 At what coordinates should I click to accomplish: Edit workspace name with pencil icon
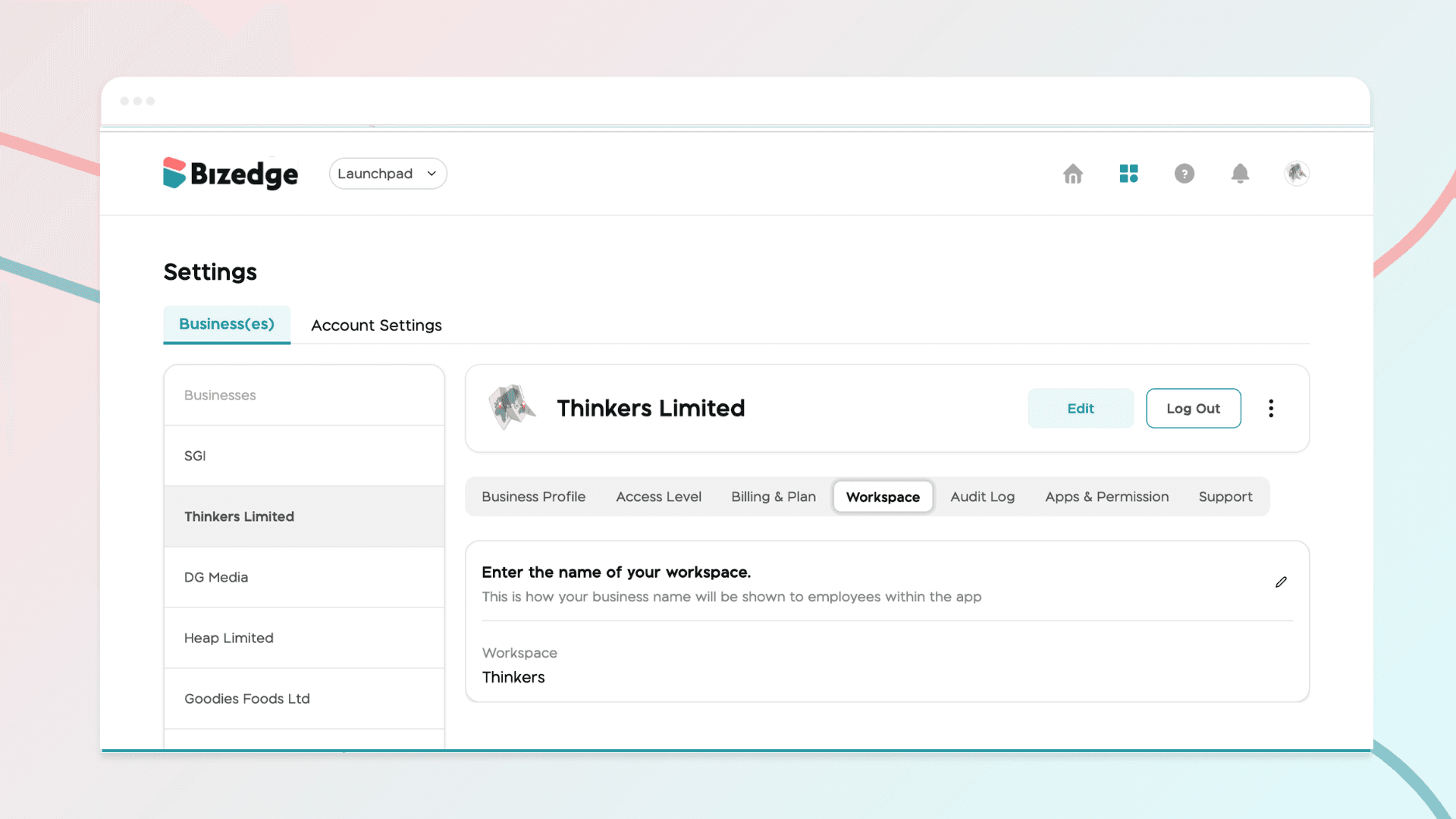point(1281,582)
